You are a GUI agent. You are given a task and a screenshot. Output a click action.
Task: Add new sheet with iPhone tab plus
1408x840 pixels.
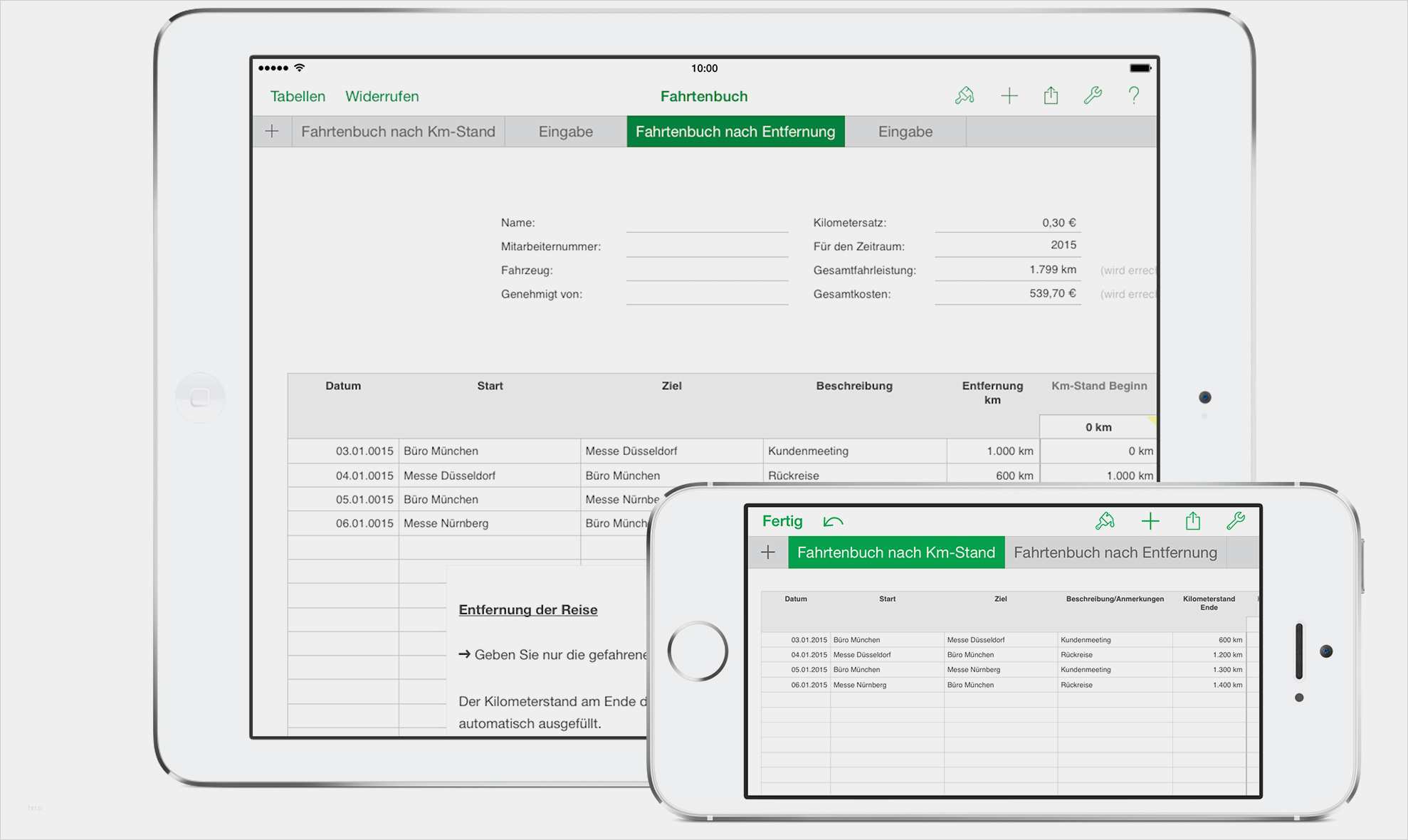coord(768,552)
